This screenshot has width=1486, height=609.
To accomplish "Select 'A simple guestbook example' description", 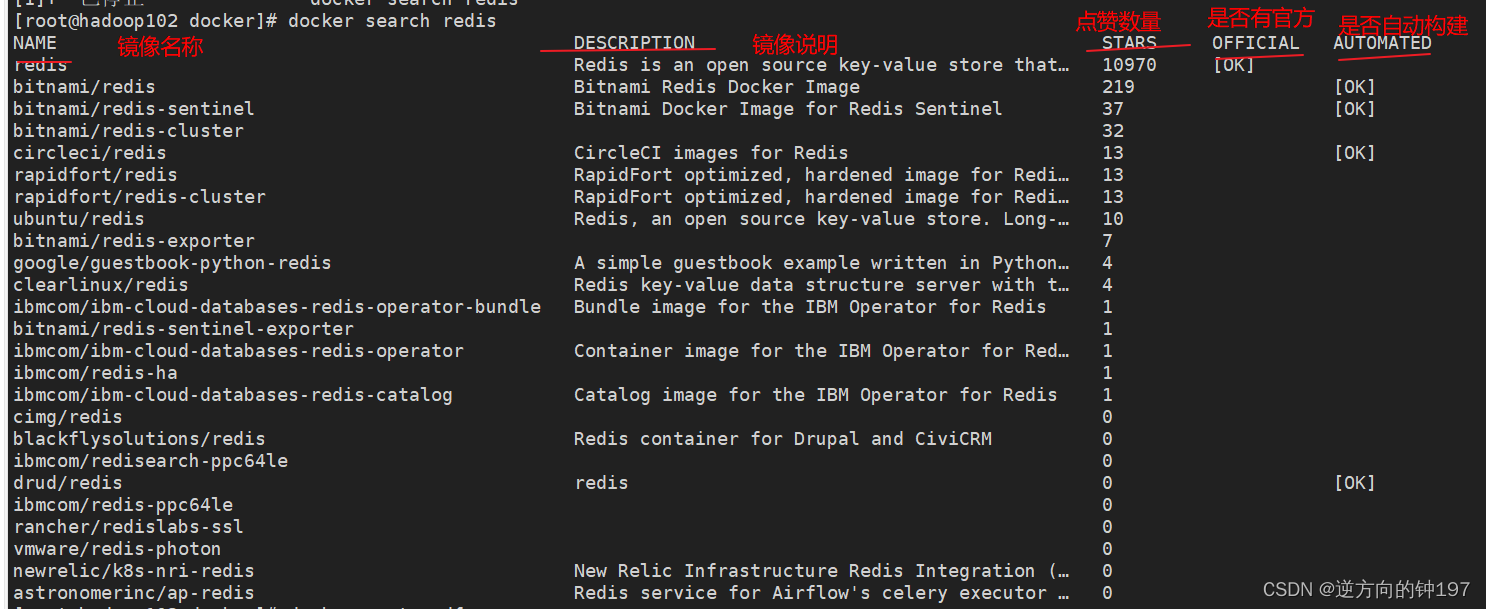I will point(822,263).
